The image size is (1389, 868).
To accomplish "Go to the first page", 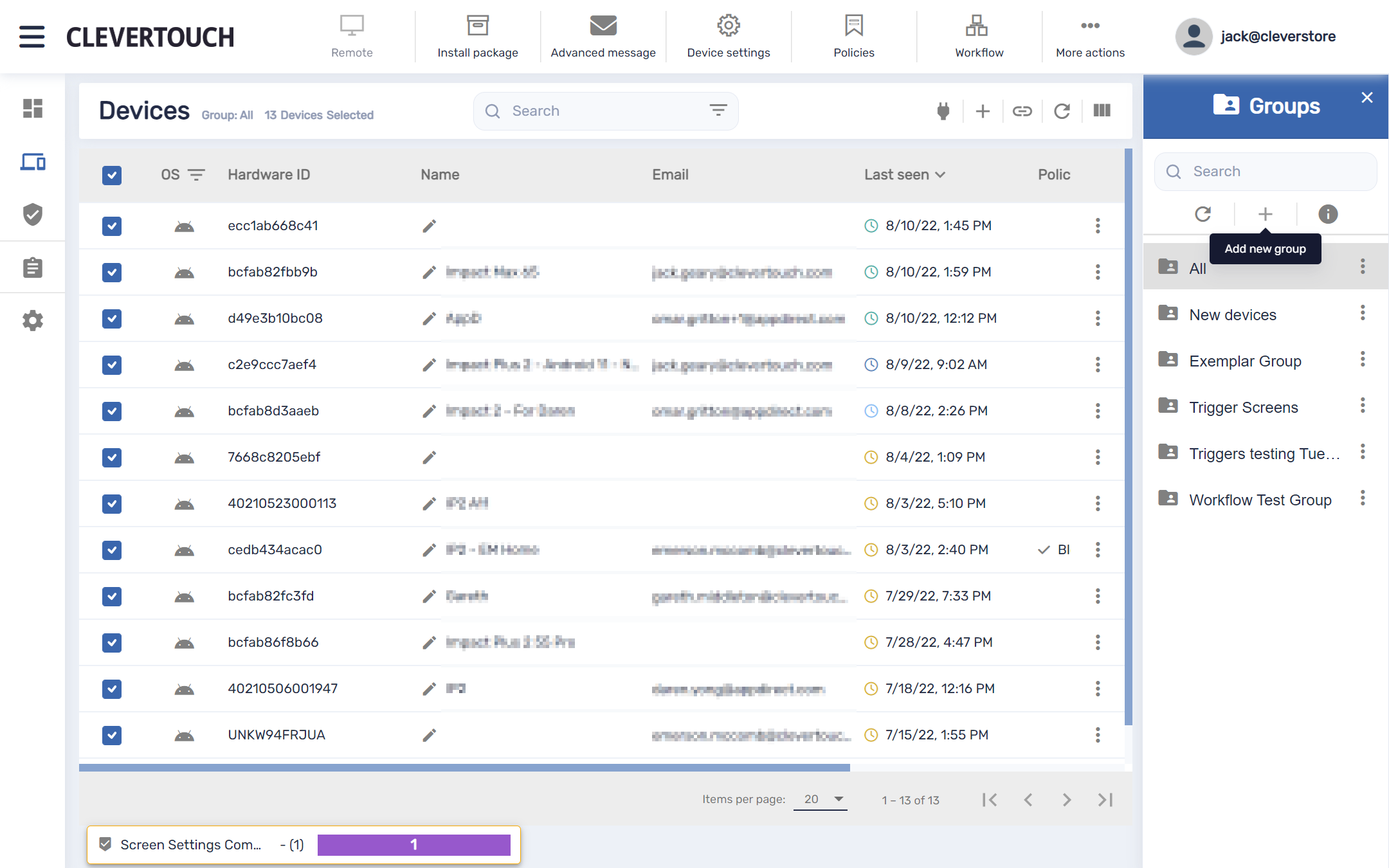I will [x=990, y=799].
